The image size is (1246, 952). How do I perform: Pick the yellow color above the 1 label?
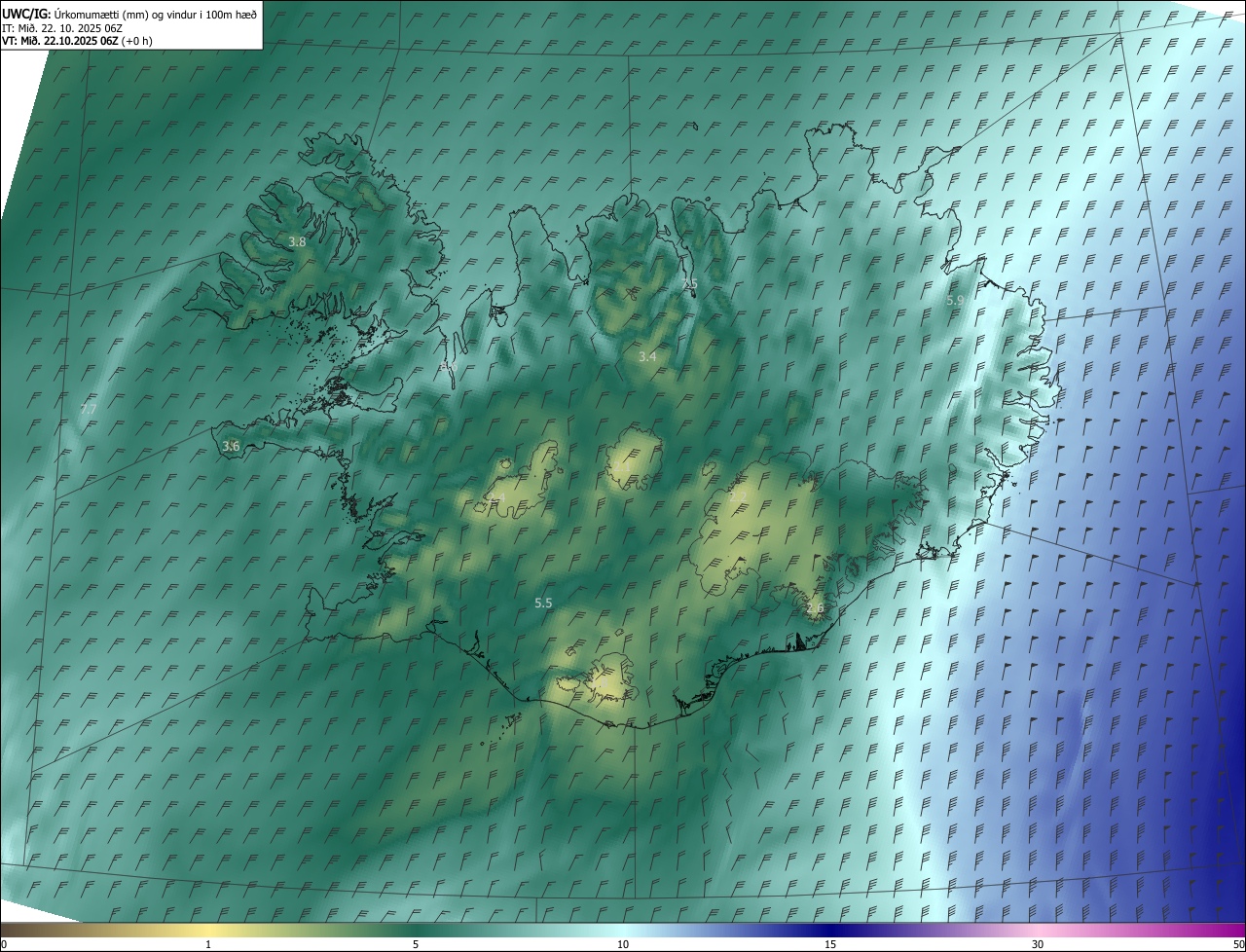click(x=208, y=930)
